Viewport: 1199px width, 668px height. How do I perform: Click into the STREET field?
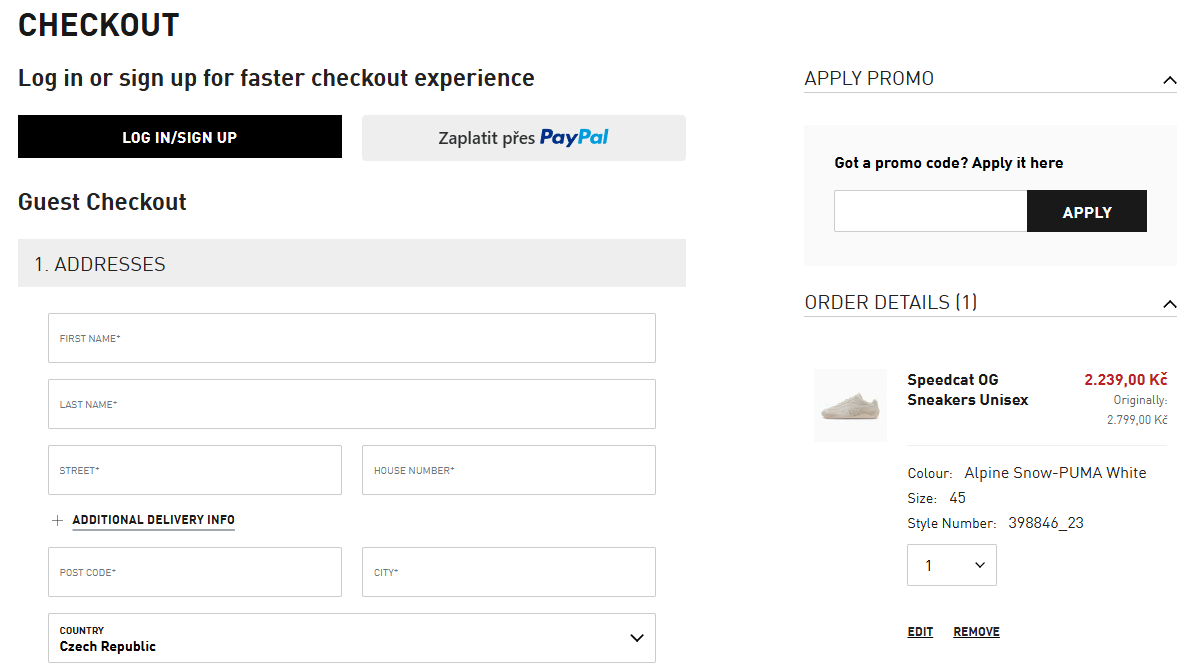[x=194, y=470]
